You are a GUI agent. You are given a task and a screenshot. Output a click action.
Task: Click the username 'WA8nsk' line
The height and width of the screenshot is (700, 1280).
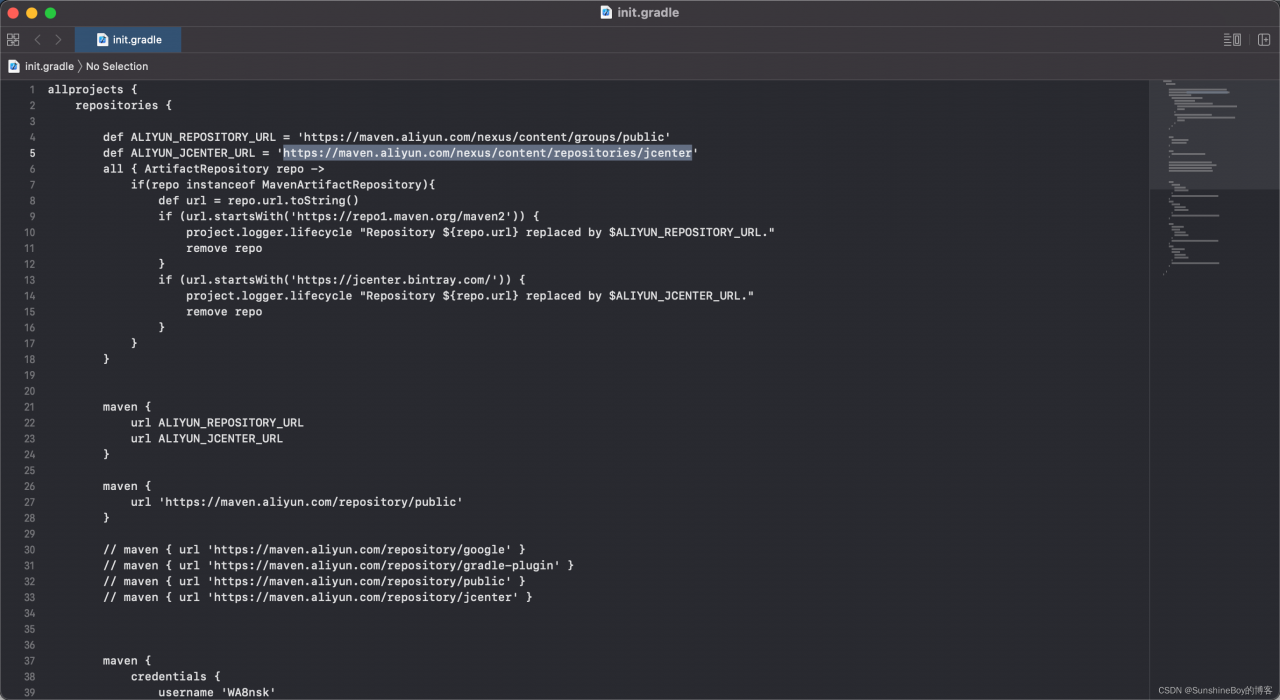pyautogui.click(x=216, y=692)
